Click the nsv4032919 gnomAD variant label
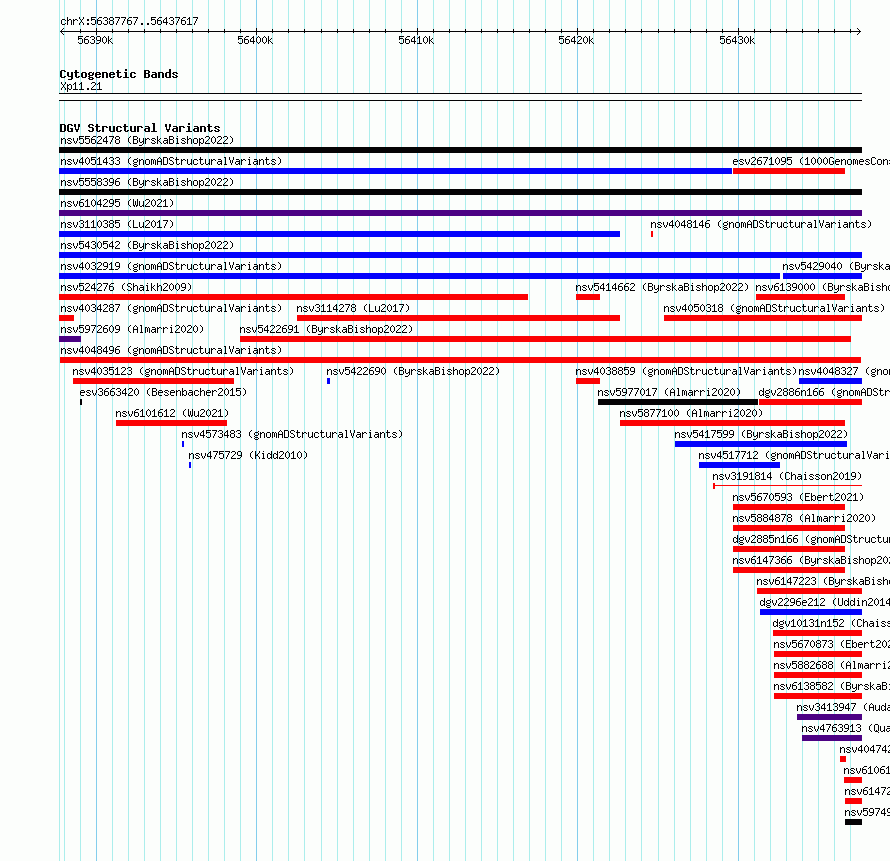 pos(171,266)
